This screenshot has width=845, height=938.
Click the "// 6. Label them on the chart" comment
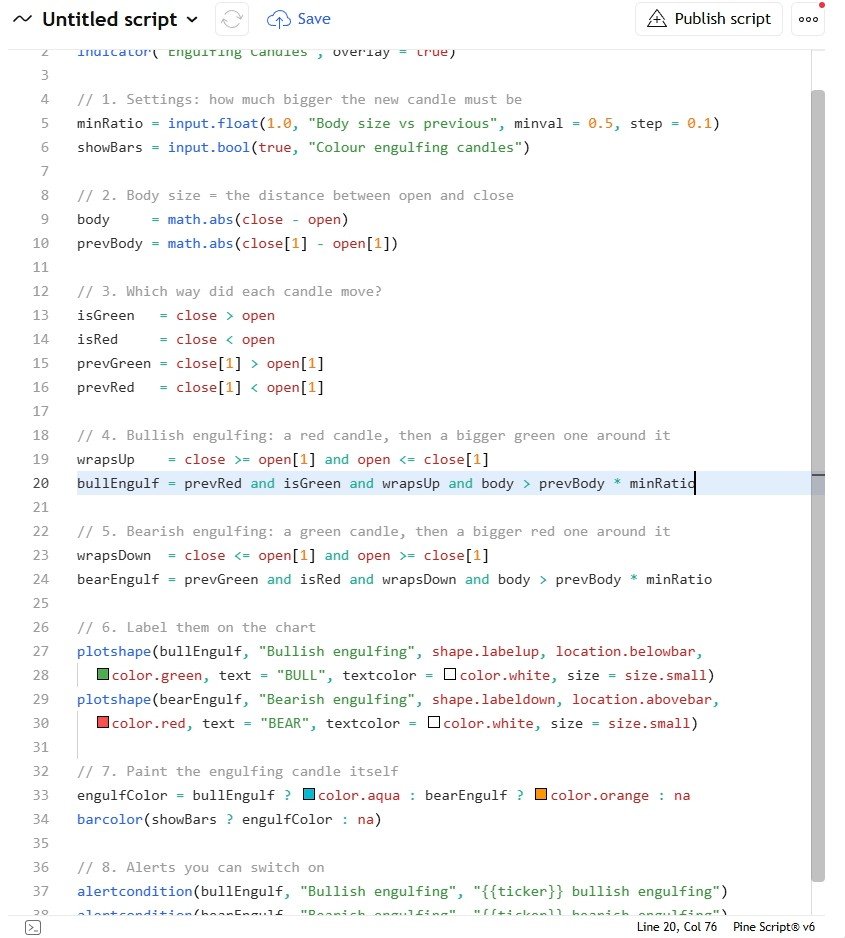(196, 627)
